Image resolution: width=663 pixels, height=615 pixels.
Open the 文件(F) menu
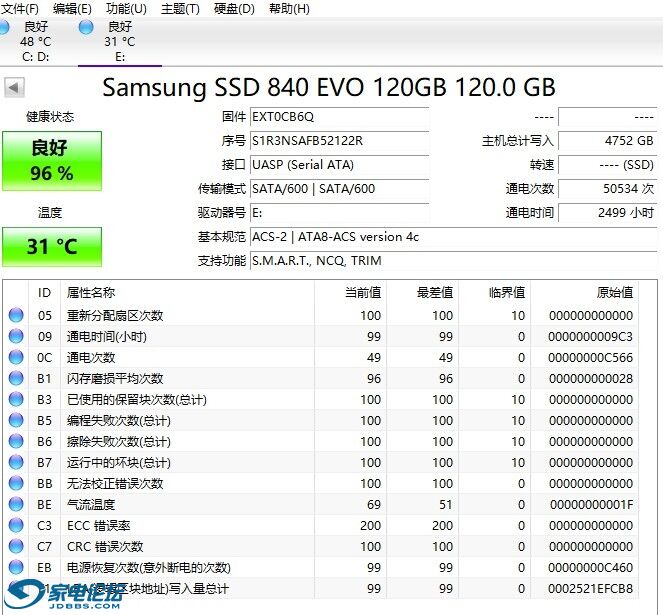[x=20, y=8]
